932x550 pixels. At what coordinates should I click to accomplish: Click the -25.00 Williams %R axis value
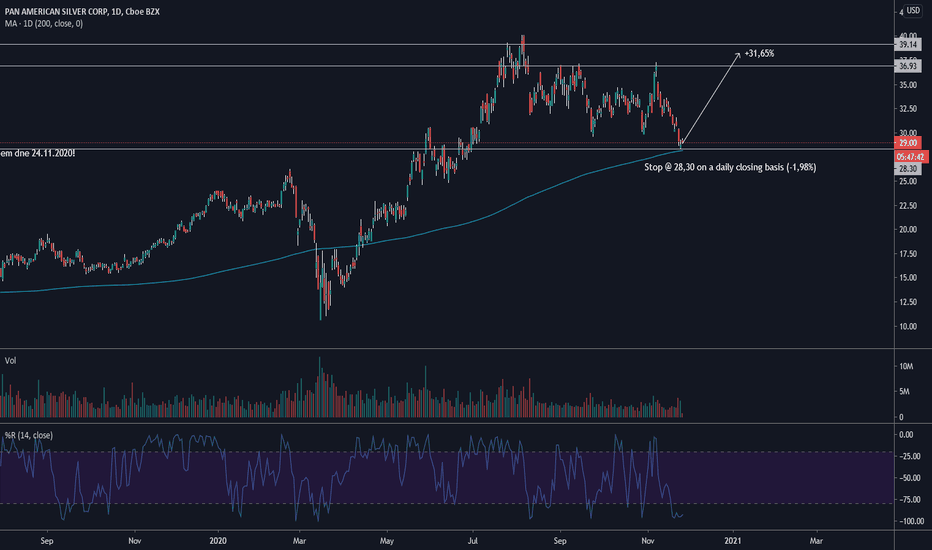click(x=908, y=457)
